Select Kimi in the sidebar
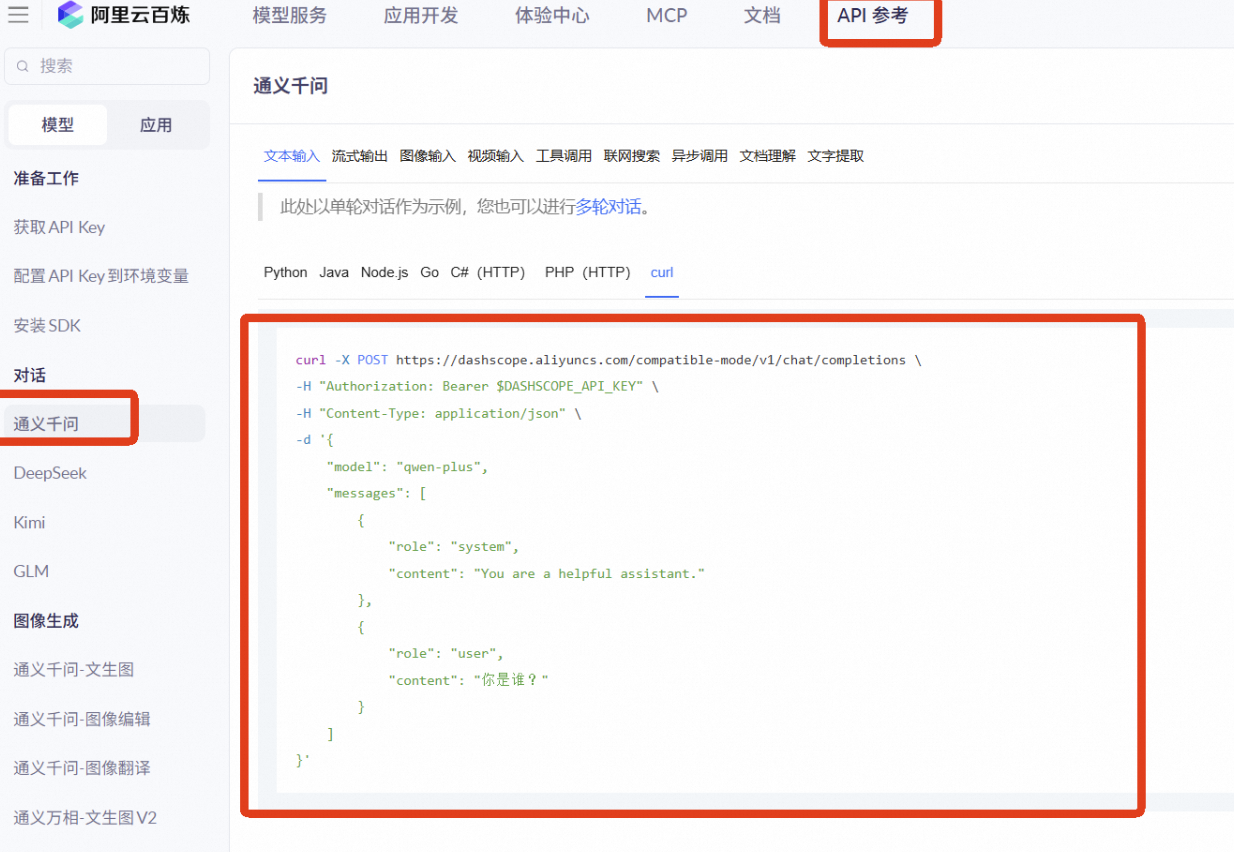The image size is (1234, 852). (x=29, y=522)
